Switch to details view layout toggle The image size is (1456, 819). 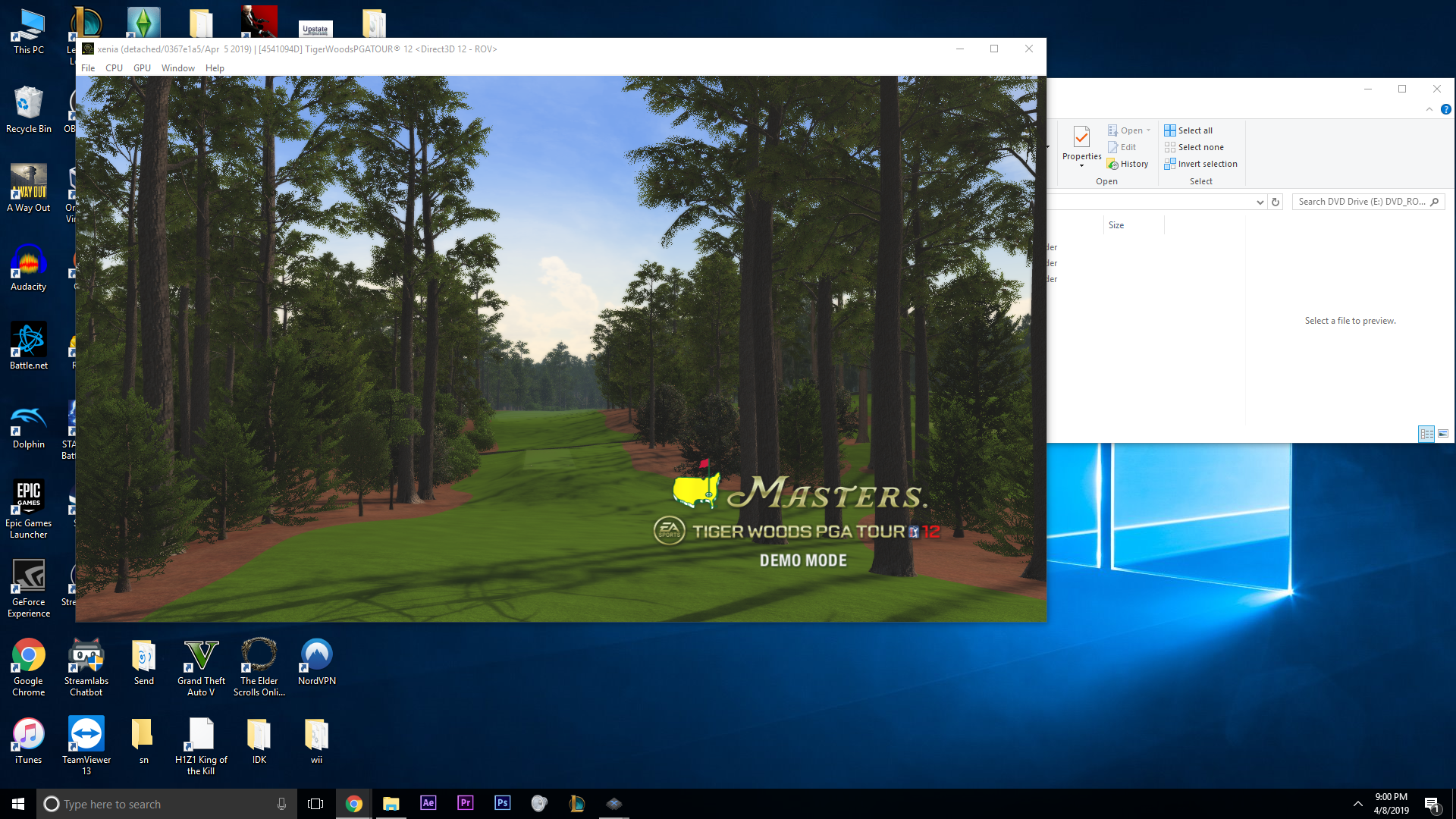pyautogui.click(x=1426, y=434)
